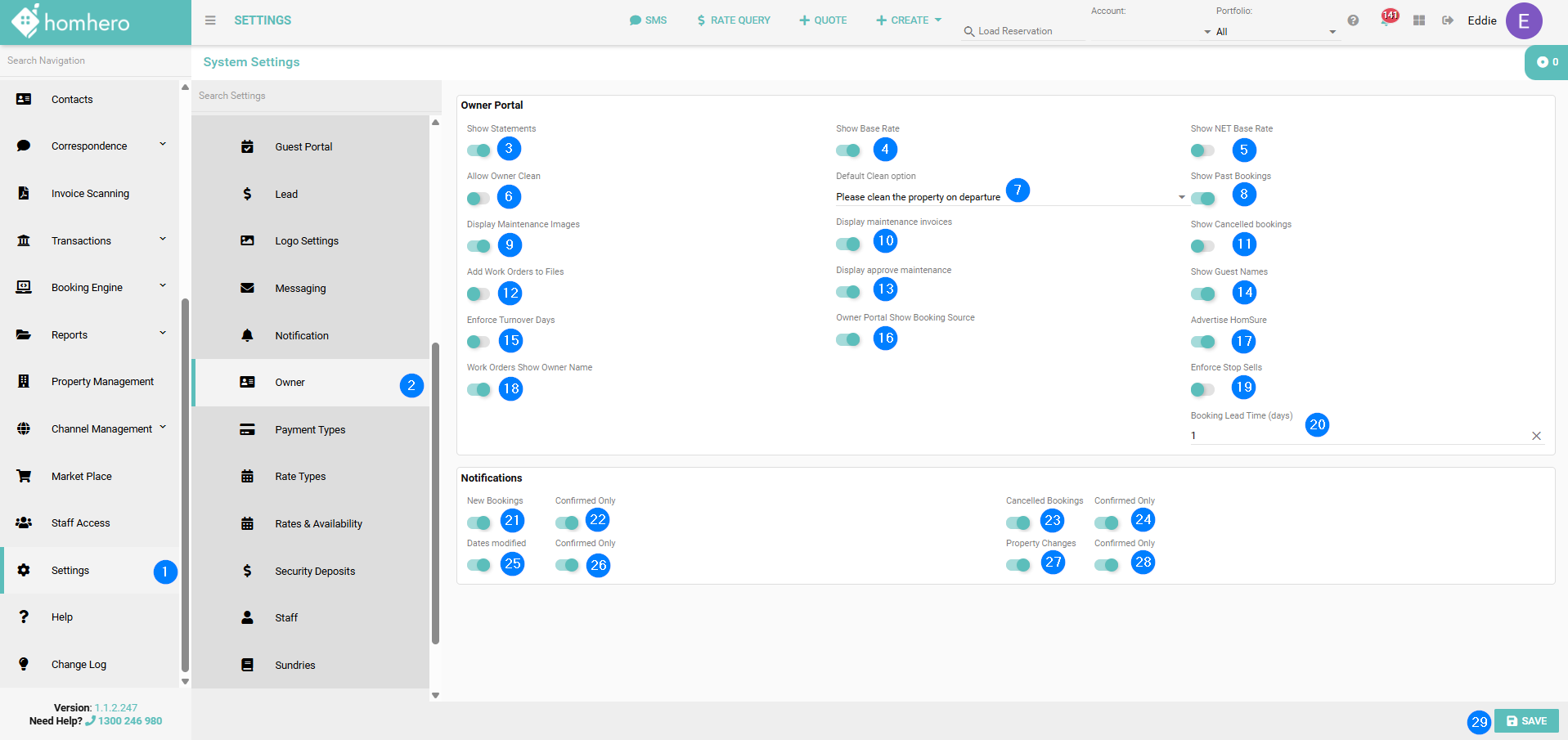
Task: Open the Default Clean option dropdown
Action: pos(1010,197)
